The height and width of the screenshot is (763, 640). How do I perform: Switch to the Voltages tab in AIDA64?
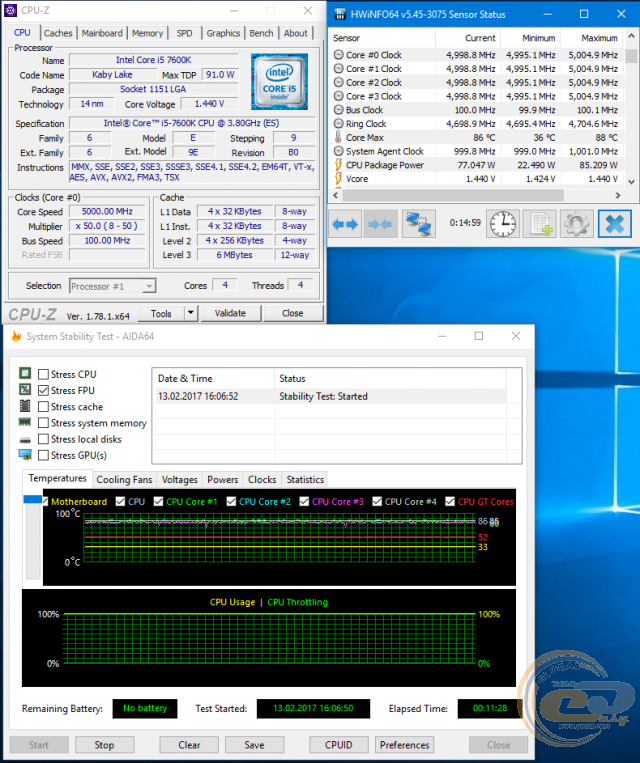click(x=180, y=480)
